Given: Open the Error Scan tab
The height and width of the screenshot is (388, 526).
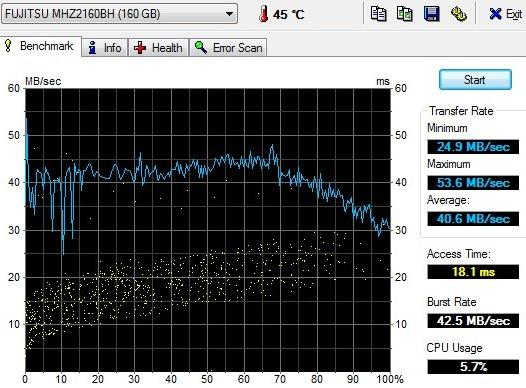Looking at the screenshot, I should (x=228, y=48).
